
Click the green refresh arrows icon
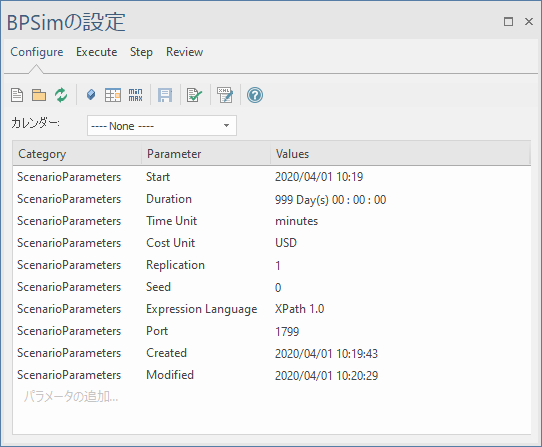61,95
